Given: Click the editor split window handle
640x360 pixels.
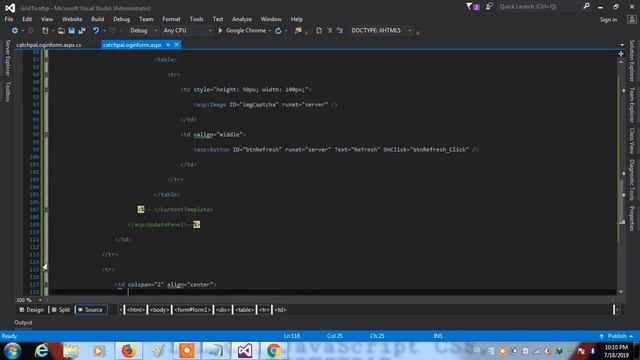Looking at the screenshot, I should pos(621,54).
